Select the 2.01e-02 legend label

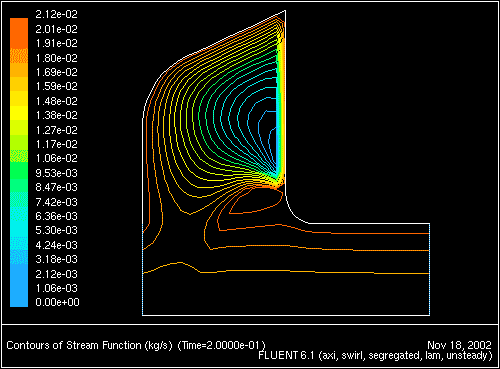[56, 29]
